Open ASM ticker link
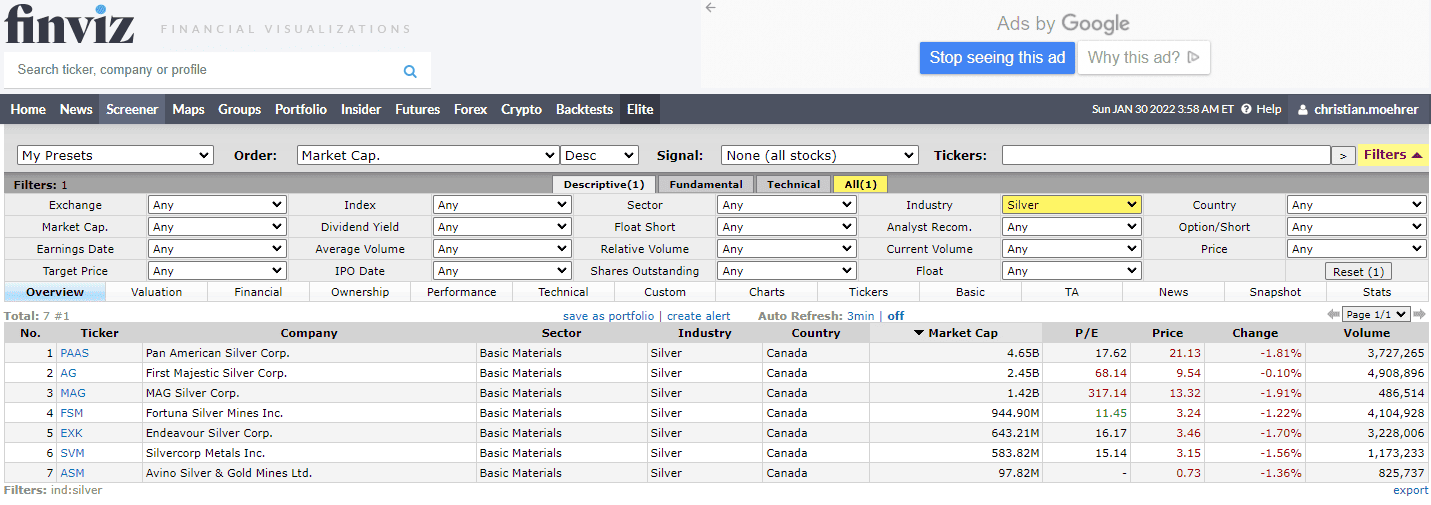Screen dimensions: 1431x505 click(72, 473)
